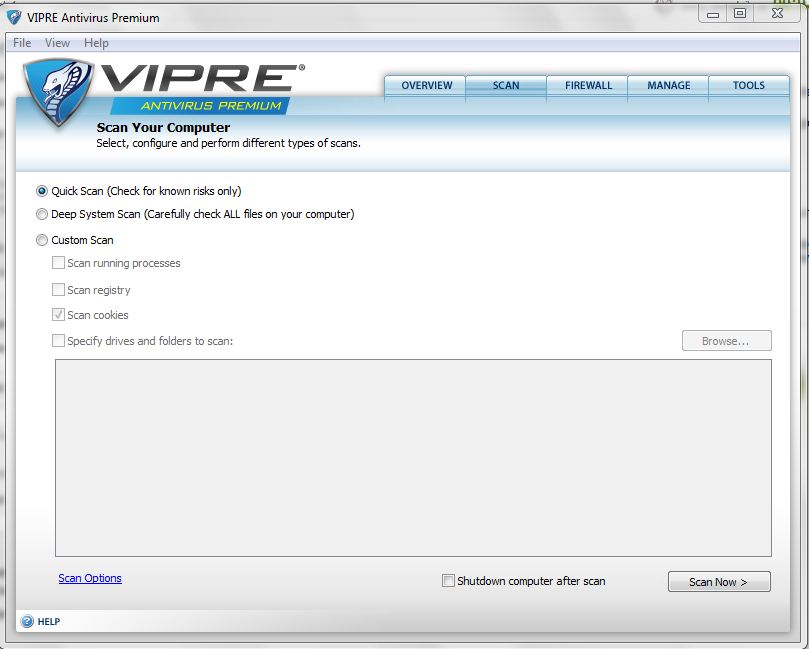Select the Quick Scan radio button
This screenshot has width=809, height=649.
tap(42, 191)
